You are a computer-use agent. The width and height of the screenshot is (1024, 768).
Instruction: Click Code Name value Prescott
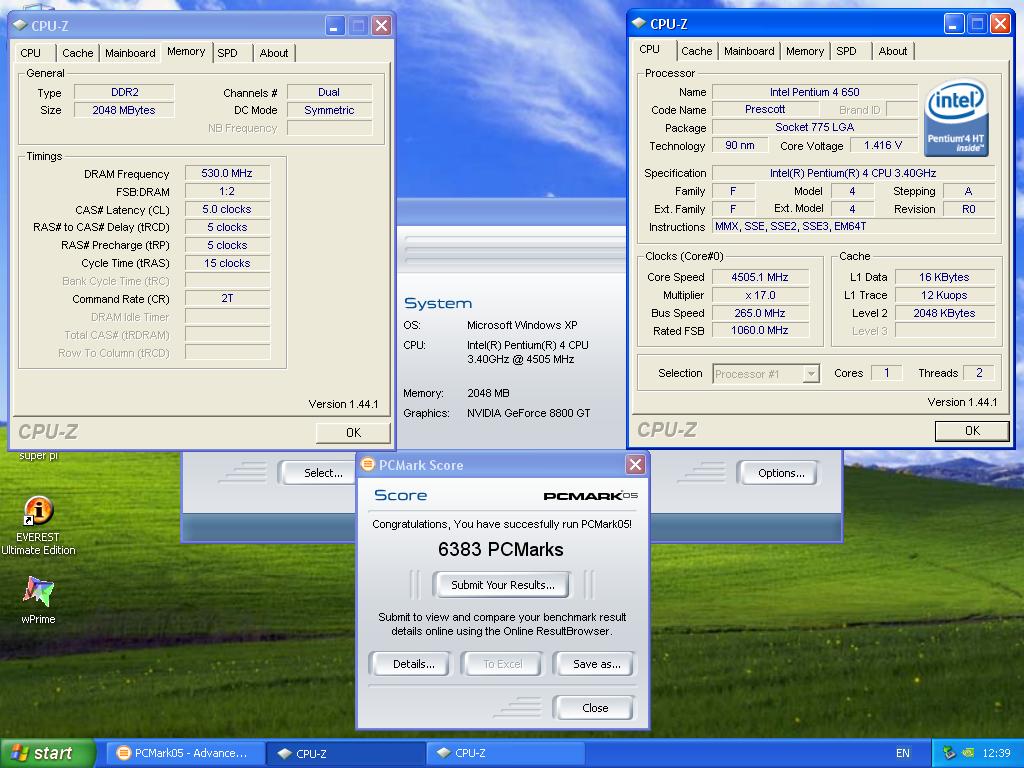(765, 109)
